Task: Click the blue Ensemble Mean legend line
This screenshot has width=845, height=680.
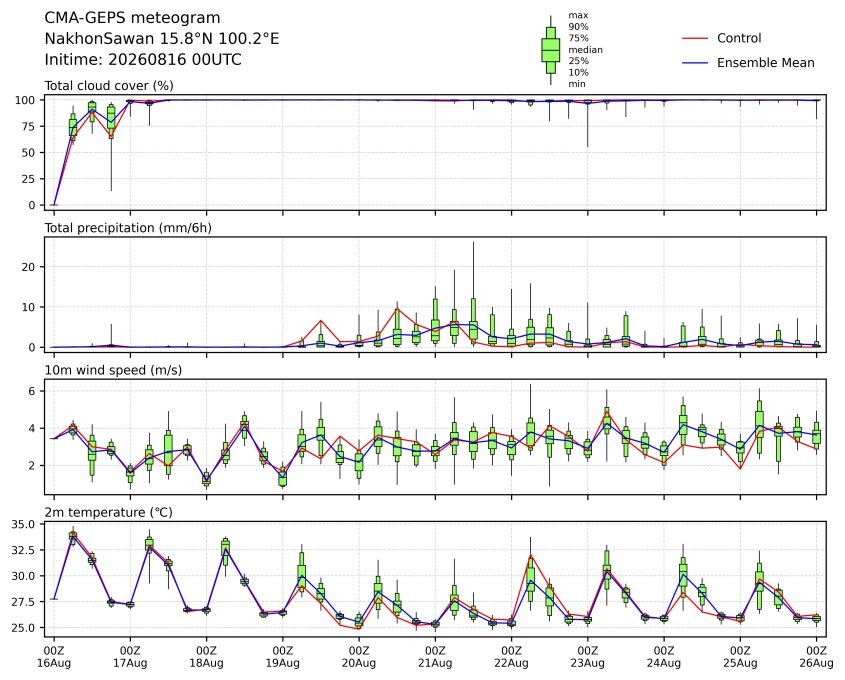Action: (x=695, y=63)
